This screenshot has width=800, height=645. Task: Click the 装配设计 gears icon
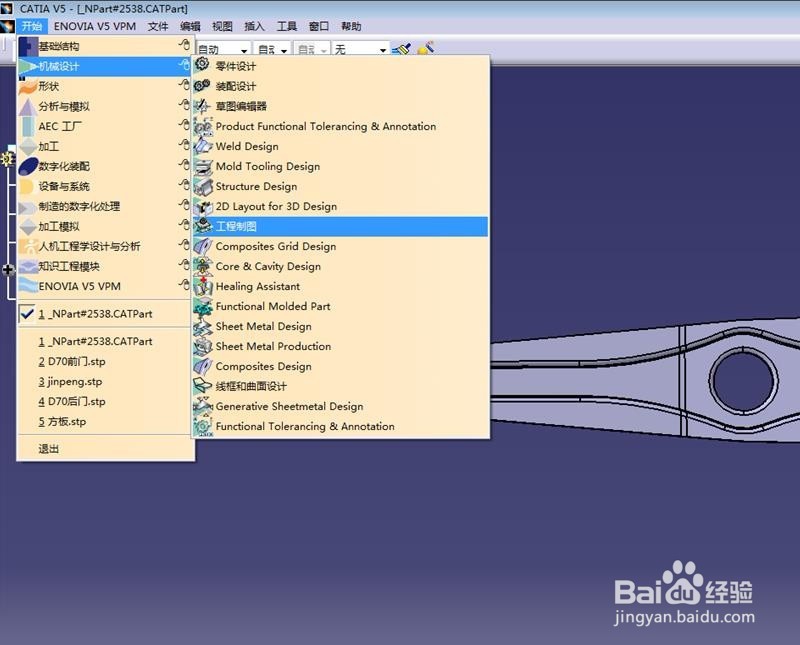click(x=203, y=85)
